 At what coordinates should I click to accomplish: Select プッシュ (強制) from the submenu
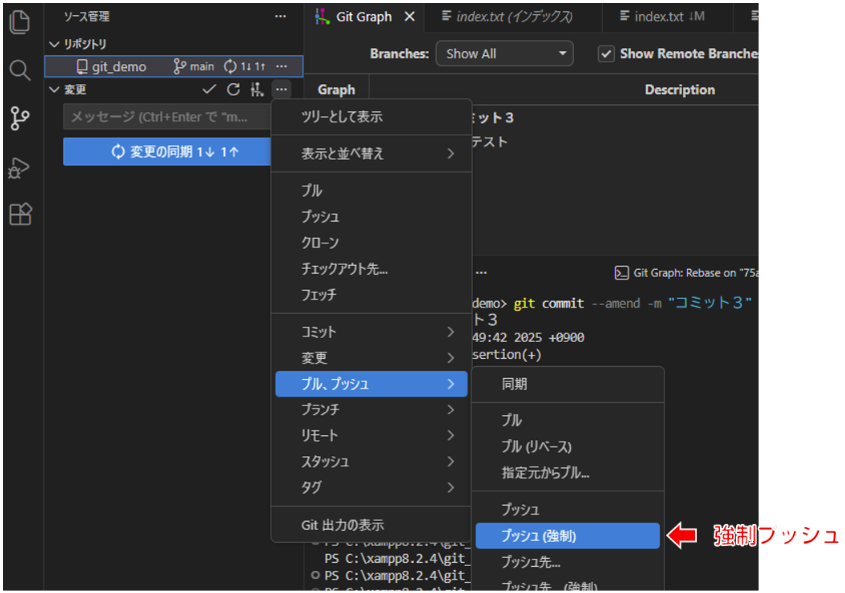tap(566, 536)
